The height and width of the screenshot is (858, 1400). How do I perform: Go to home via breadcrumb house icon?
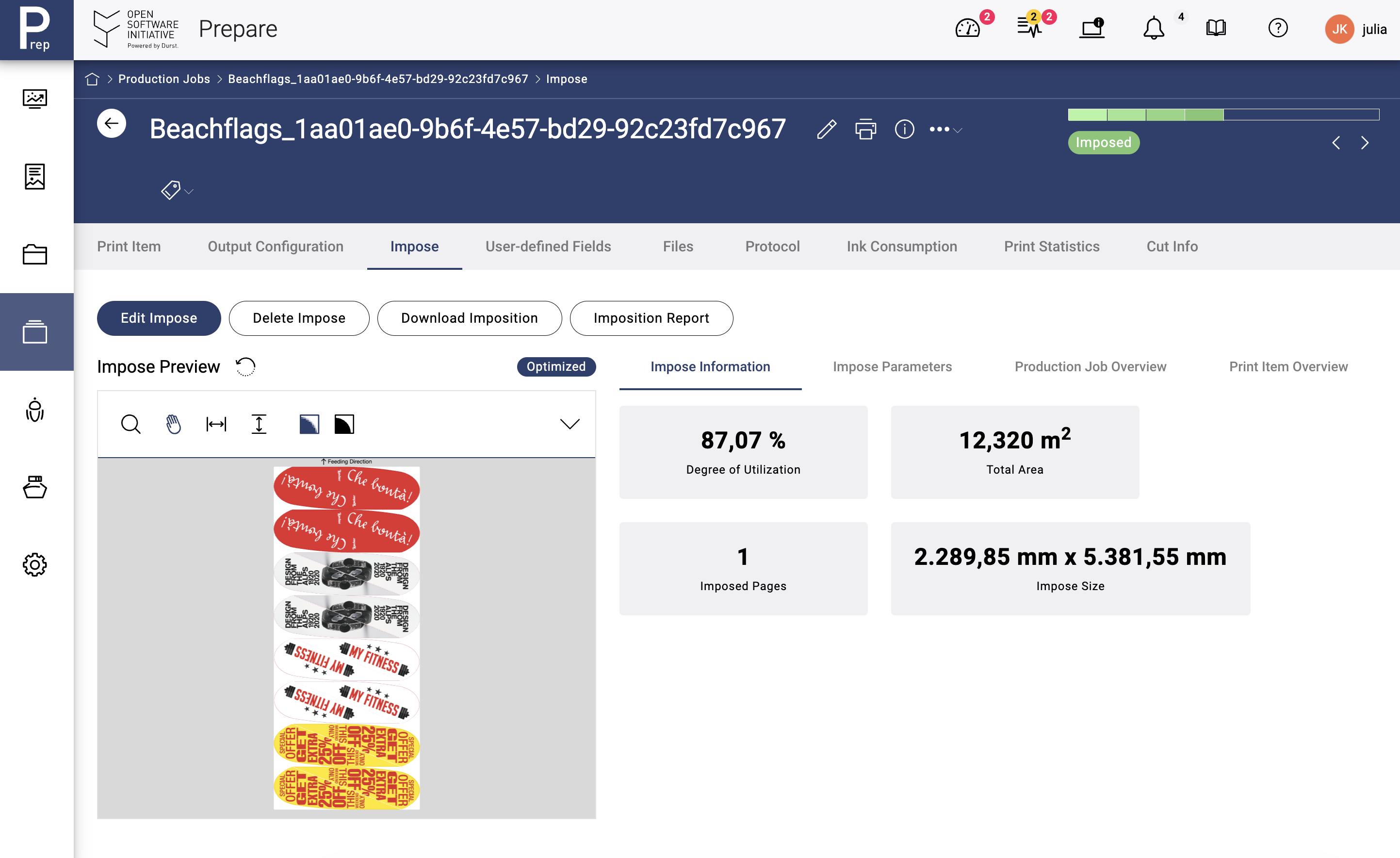tap(92, 79)
